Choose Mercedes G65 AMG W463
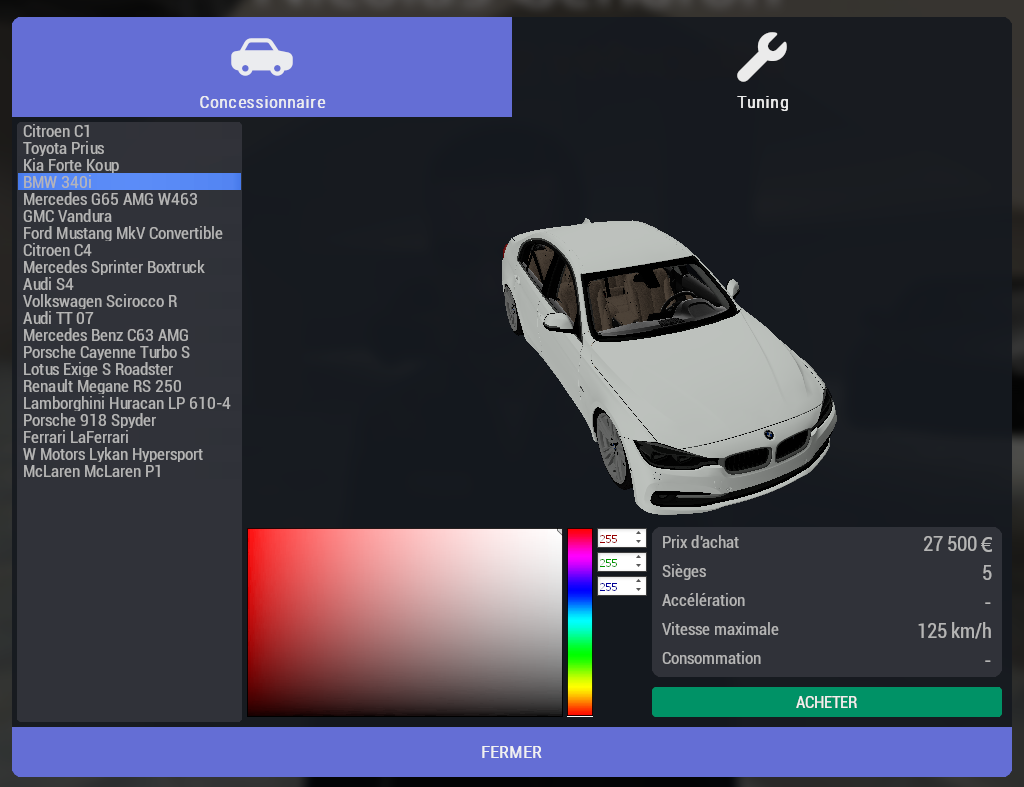The height and width of the screenshot is (787, 1024). pyautogui.click(x=129, y=199)
